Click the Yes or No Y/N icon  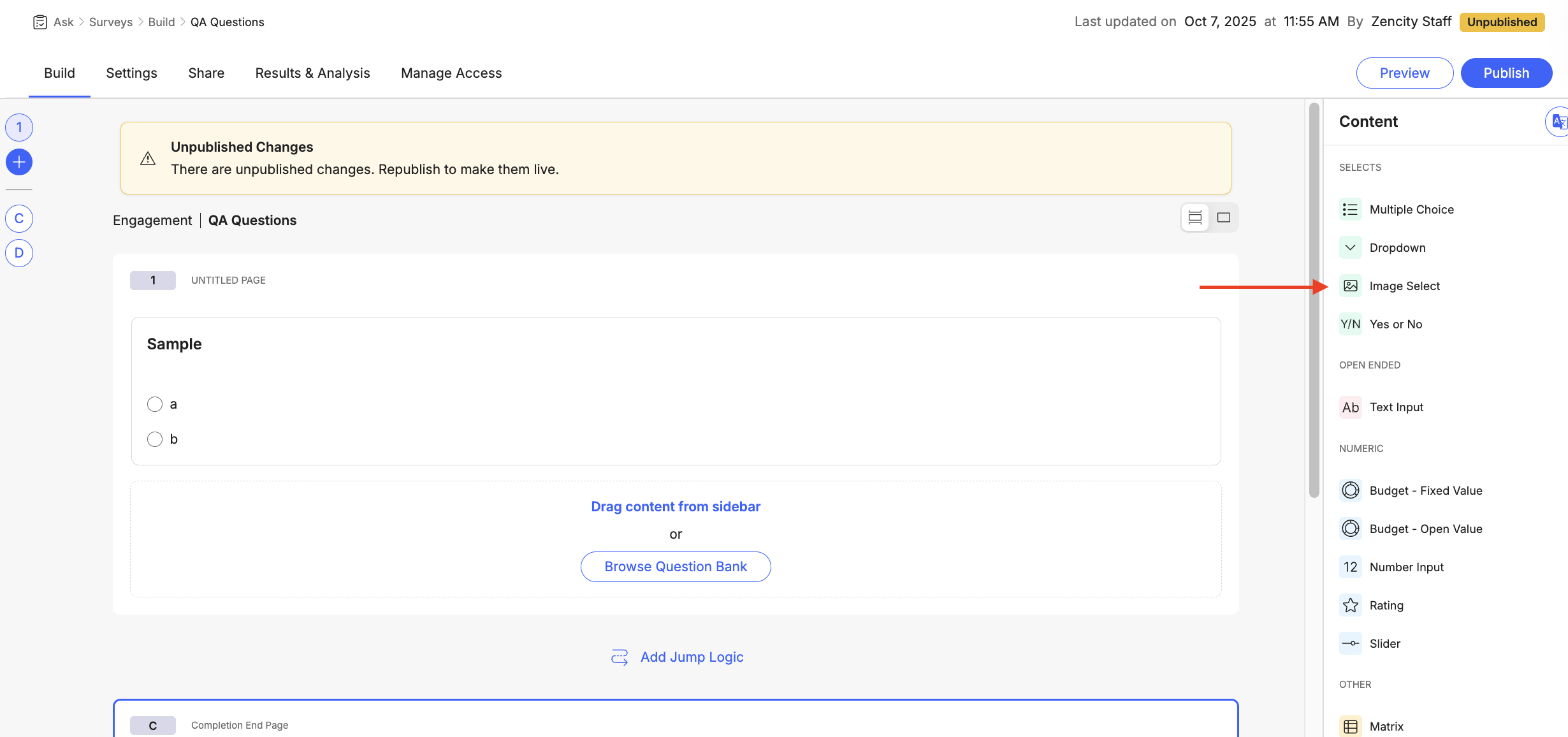1350,325
